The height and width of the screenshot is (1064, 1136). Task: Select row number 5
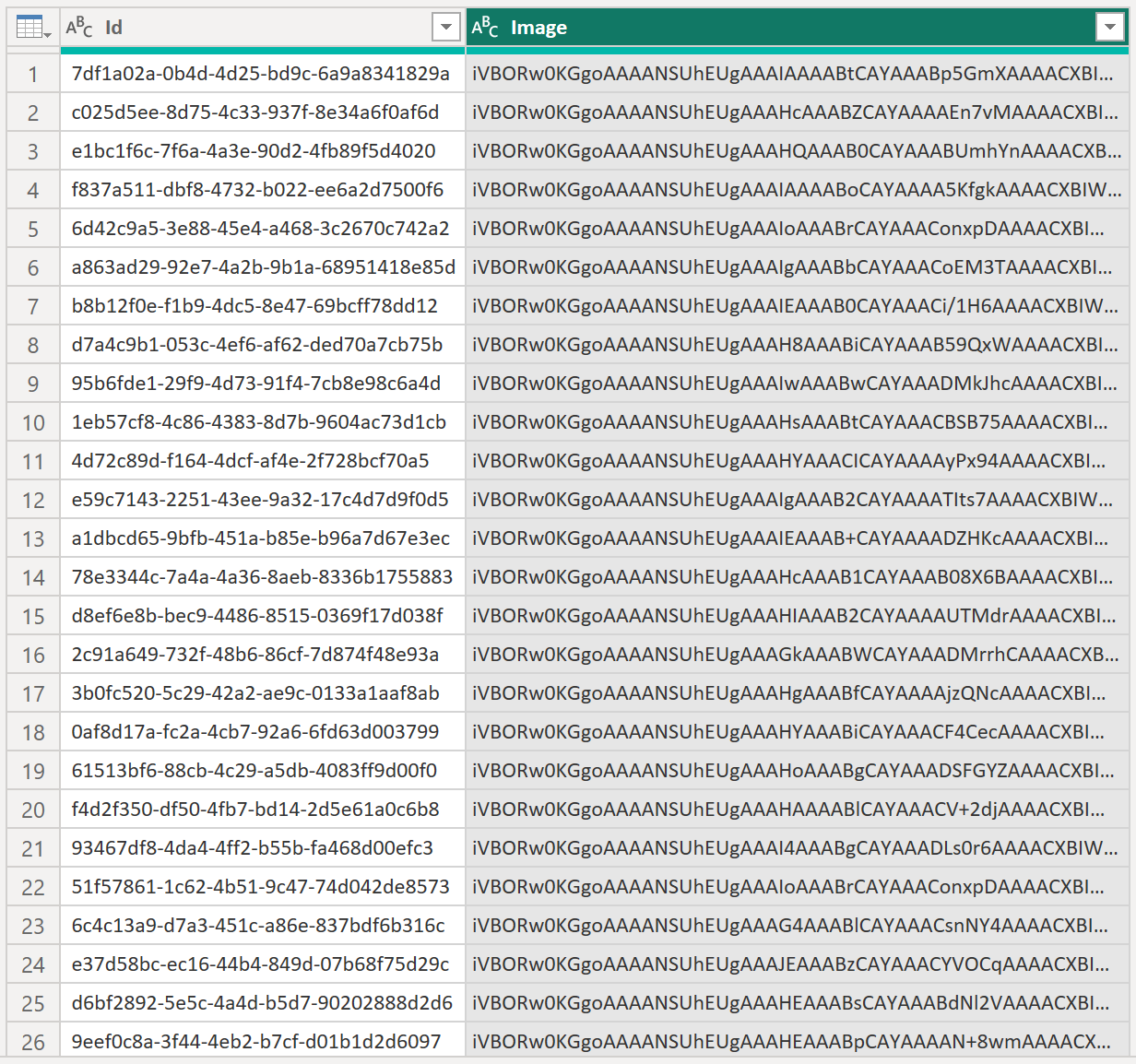(33, 229)
